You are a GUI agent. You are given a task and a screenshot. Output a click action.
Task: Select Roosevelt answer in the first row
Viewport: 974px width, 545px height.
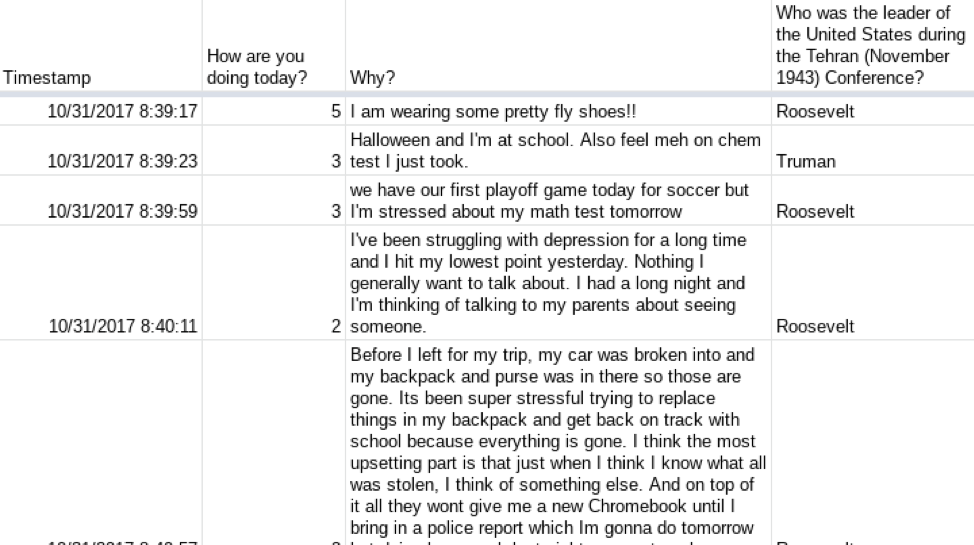point(873,111)
